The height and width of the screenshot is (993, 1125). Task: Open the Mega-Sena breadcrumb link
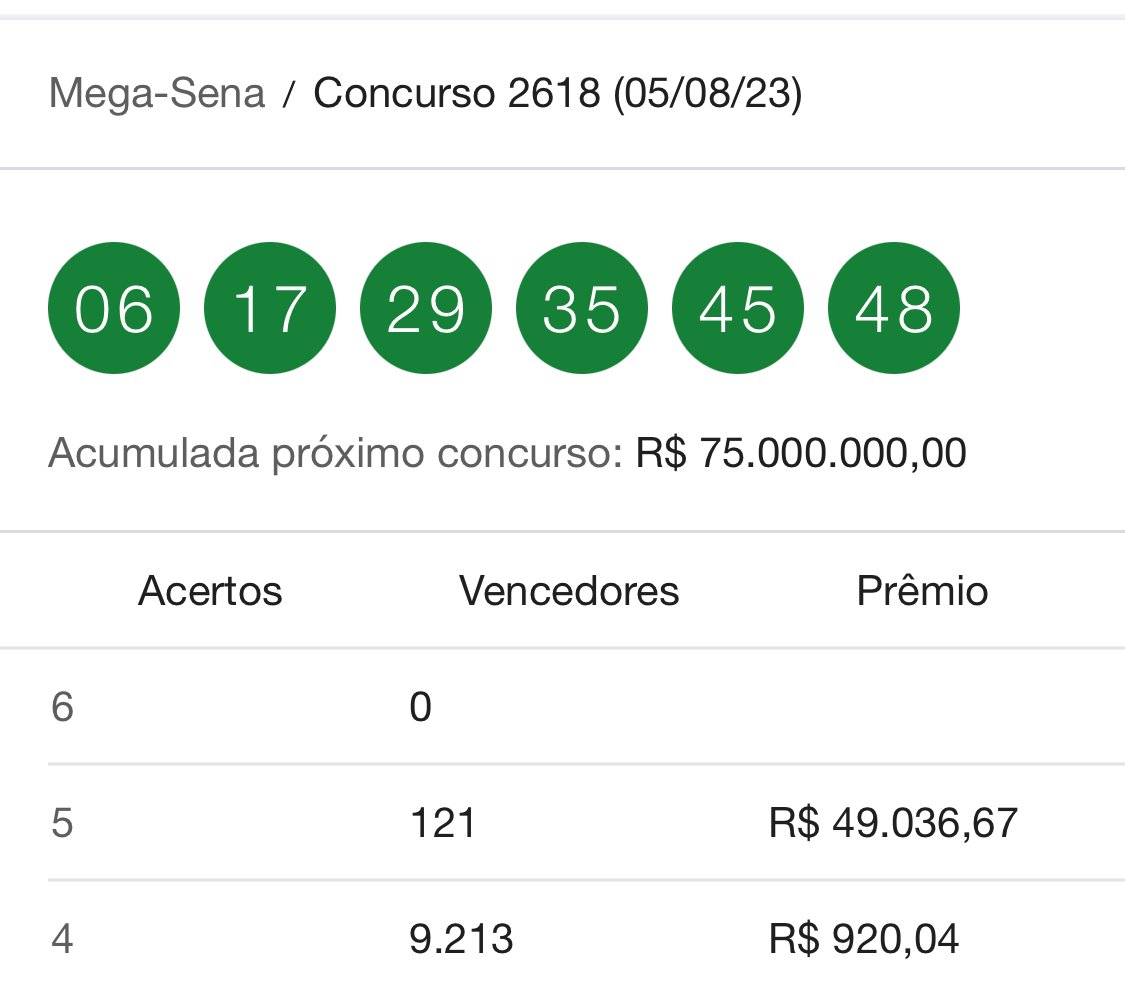coord(156,94)
